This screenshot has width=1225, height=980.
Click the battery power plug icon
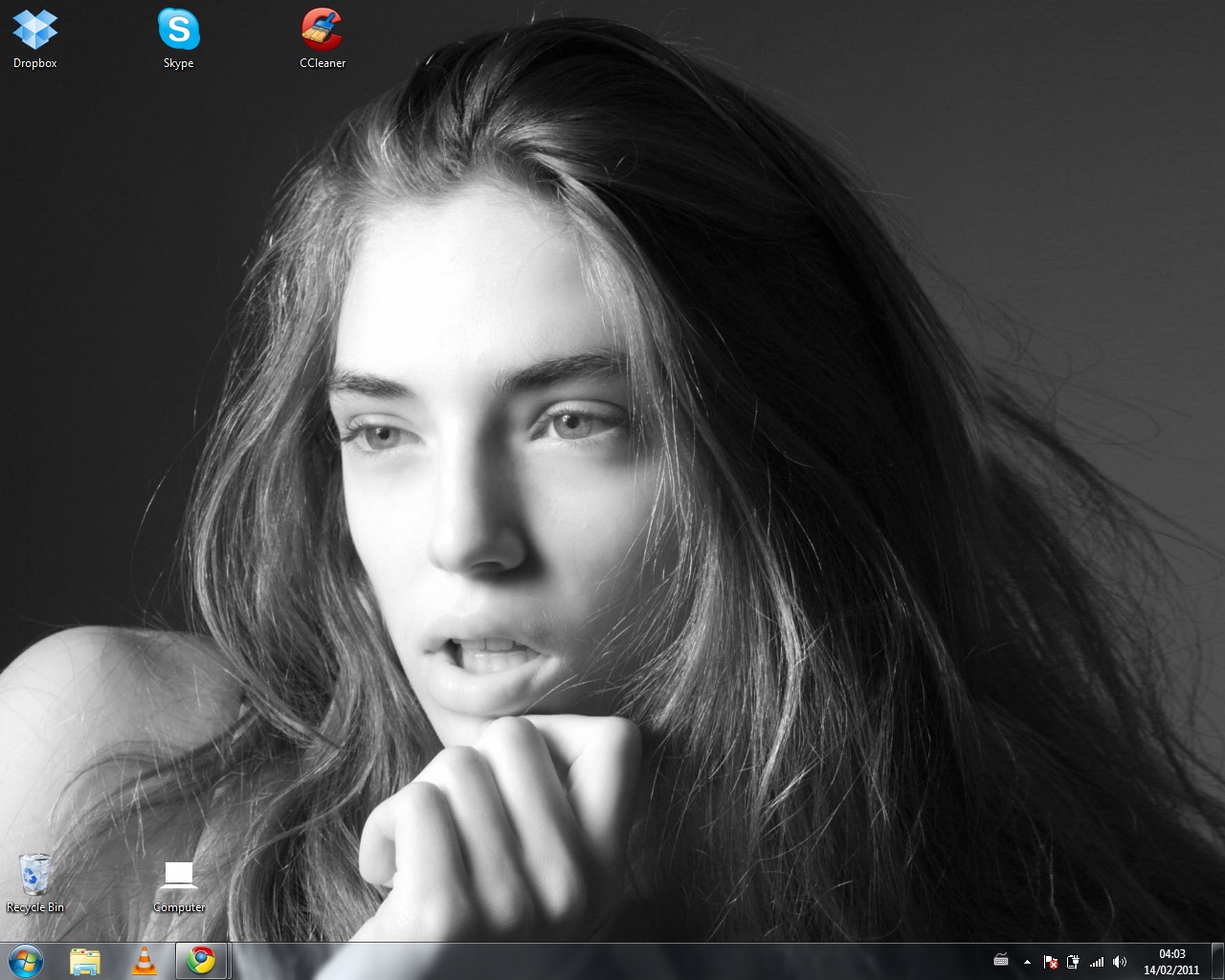(1074, 962)
